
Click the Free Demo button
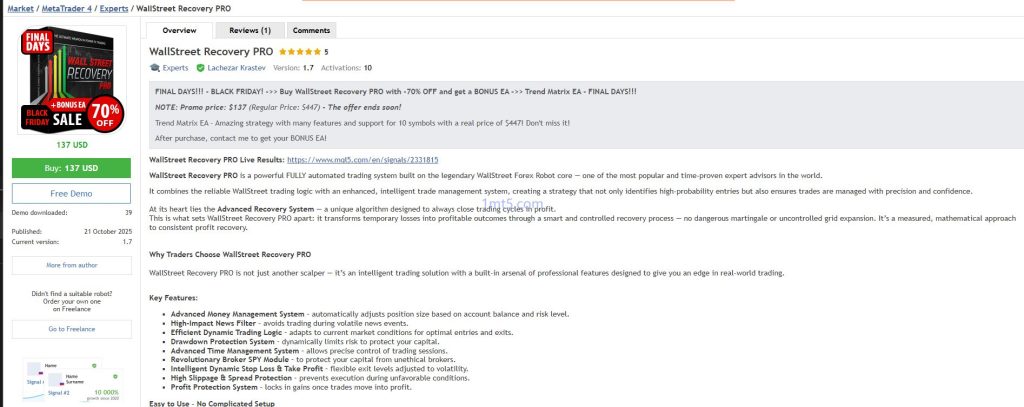click(x=71, y=193)
